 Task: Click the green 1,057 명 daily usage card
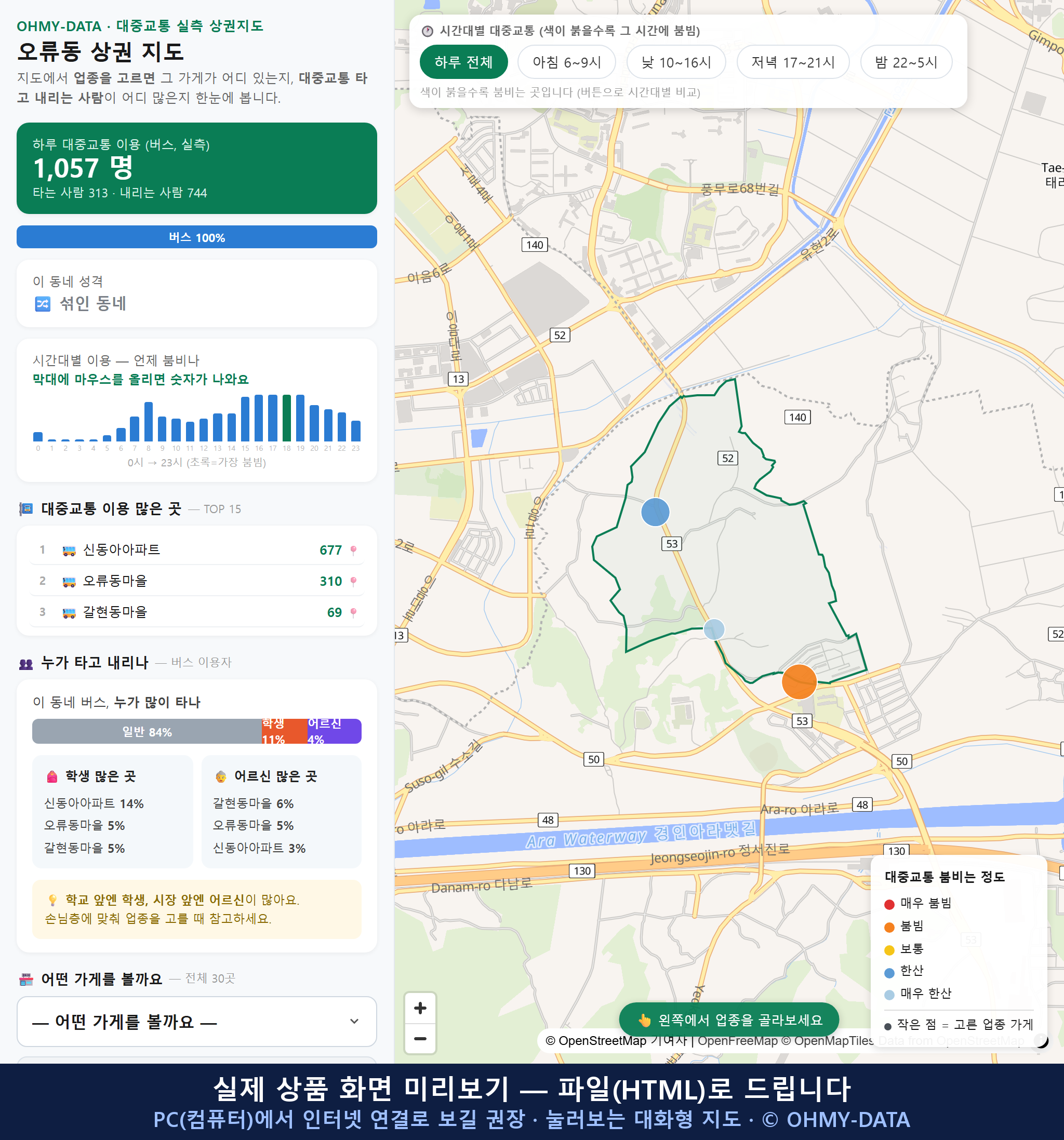197,168
